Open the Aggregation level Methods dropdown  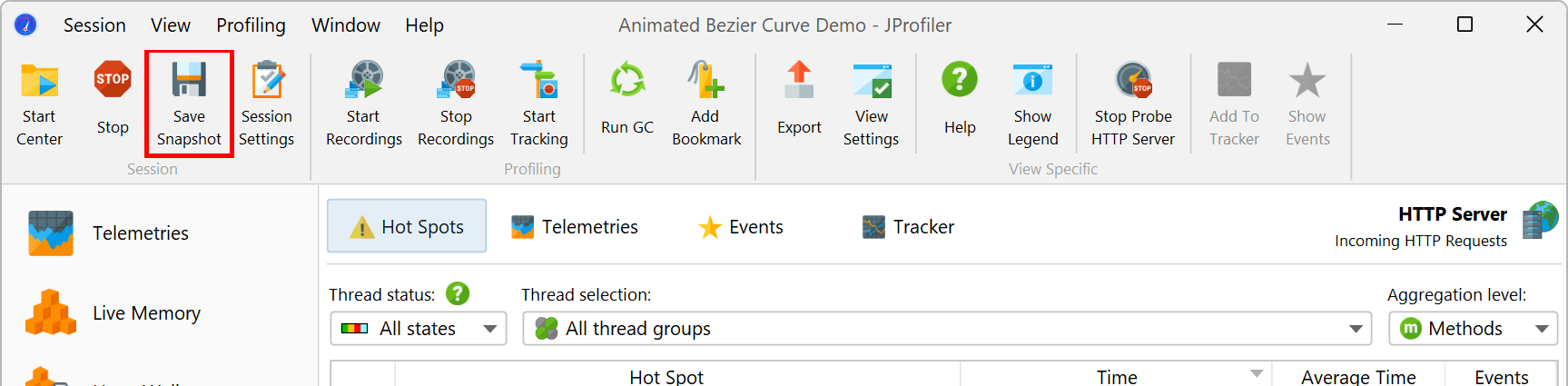(x=1473, y=329)
